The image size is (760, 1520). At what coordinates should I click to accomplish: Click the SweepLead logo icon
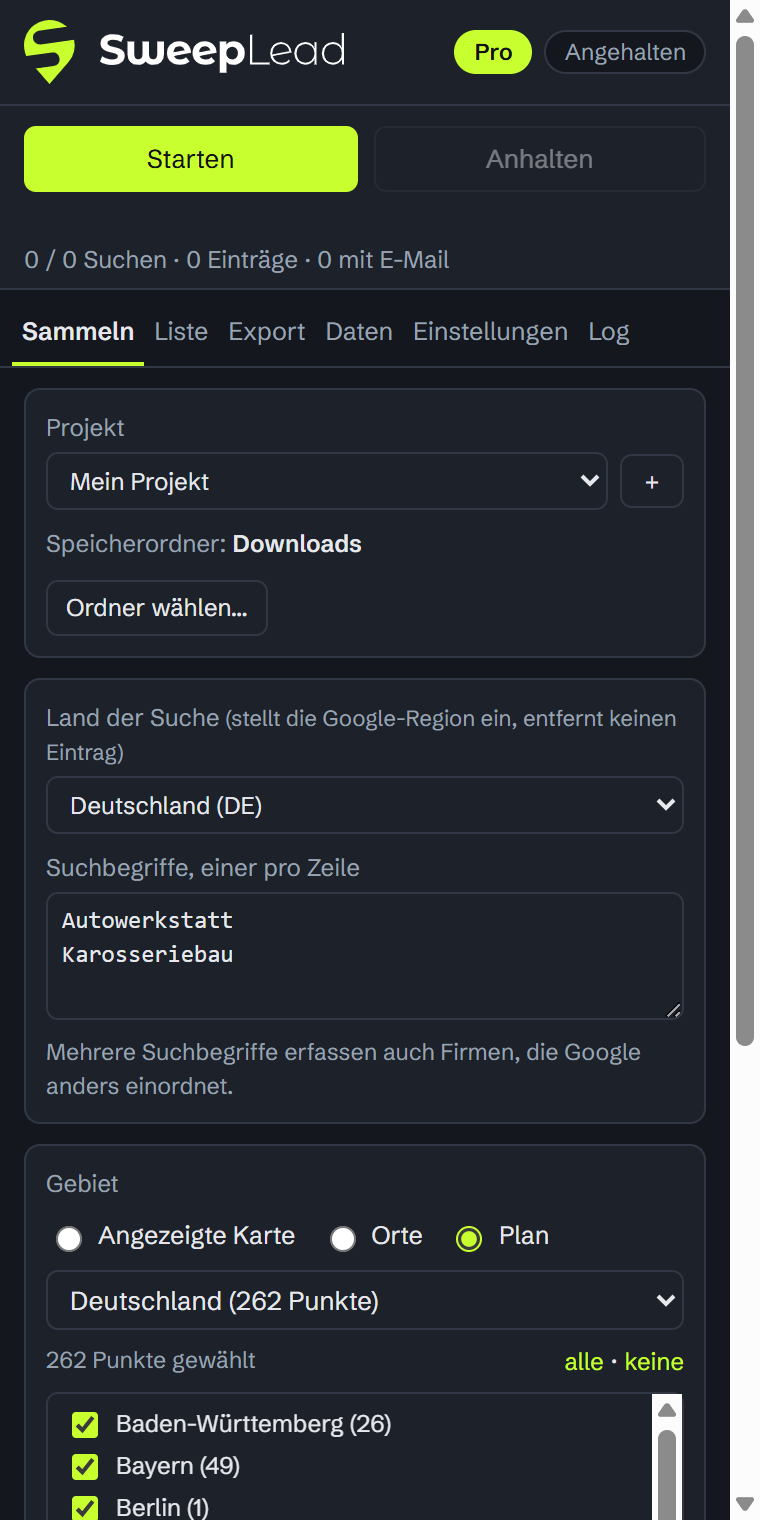coord(49,53)
